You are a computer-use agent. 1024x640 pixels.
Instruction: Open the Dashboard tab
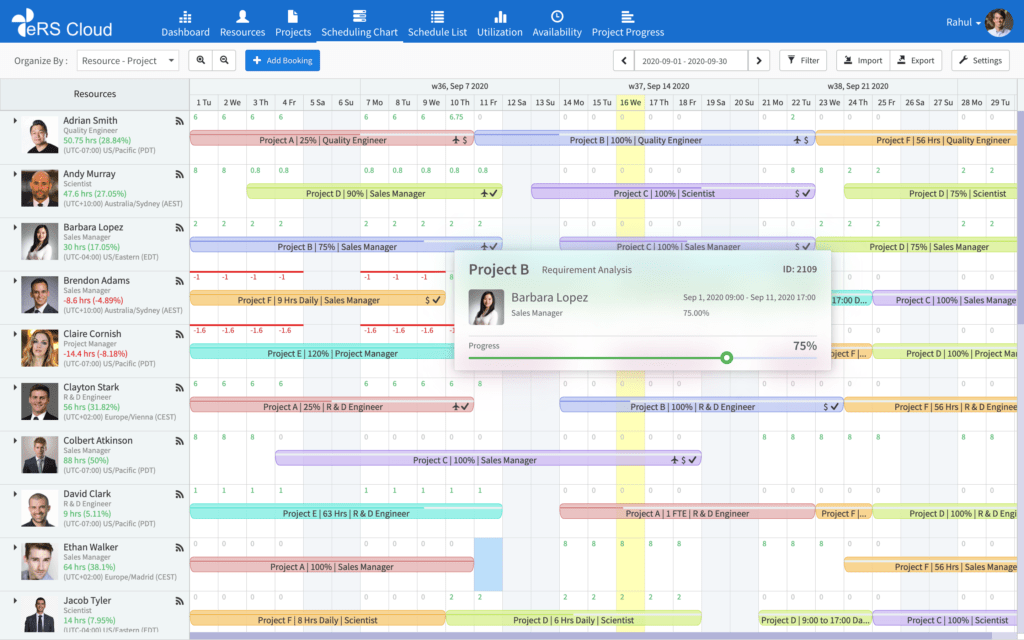pyautogui.click(x=185, y=24)
